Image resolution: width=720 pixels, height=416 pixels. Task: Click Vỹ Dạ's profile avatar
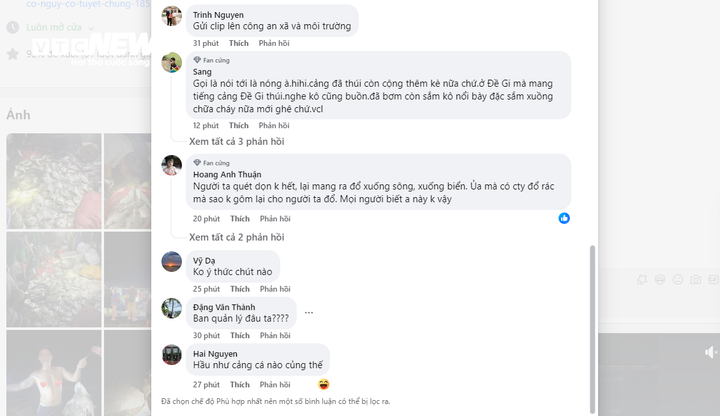(x=172, y=261)
